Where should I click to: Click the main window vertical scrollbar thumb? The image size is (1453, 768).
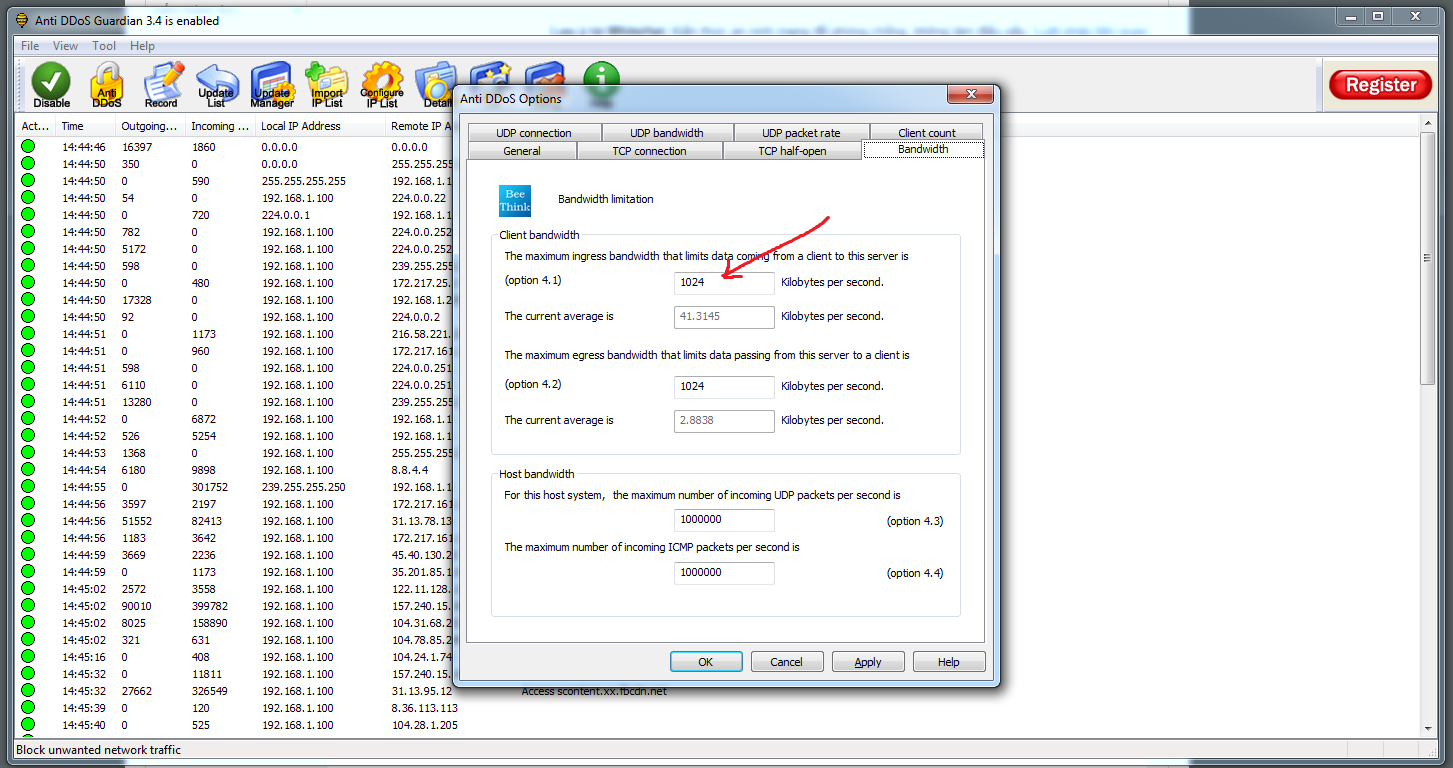1427,258
